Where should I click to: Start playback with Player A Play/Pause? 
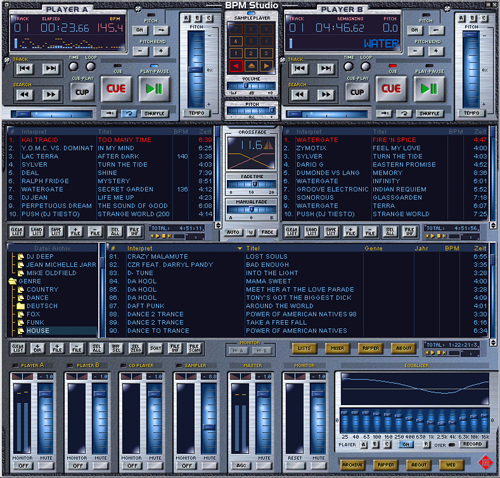coord(154,89)
